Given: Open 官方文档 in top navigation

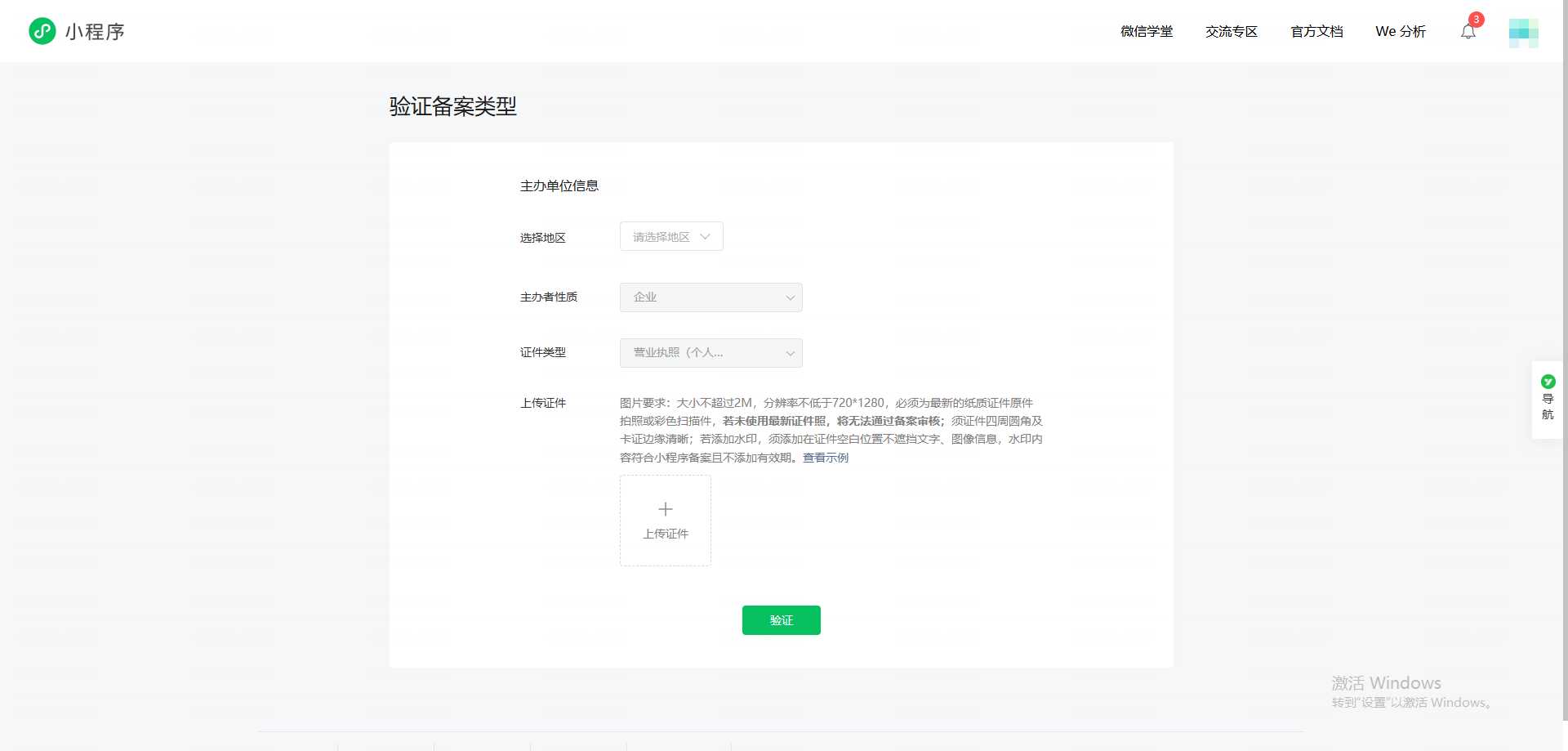Looking at the screenshot, I should [x=1316, y=32].
